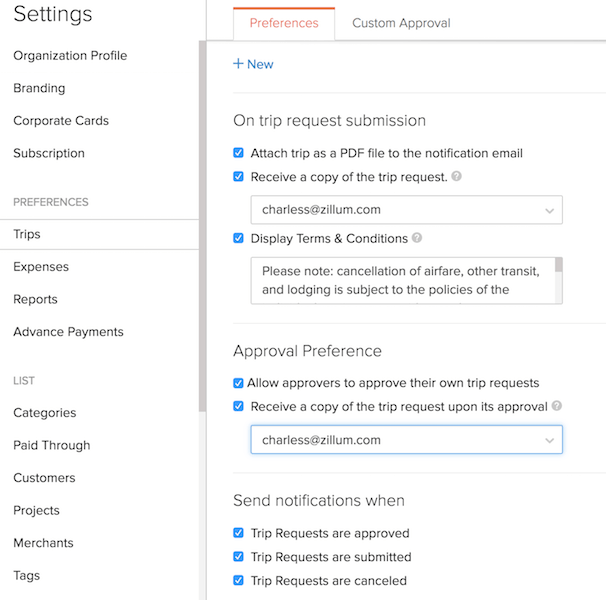
Task: Switch to the Preferences tab
Action: (284, 23)
